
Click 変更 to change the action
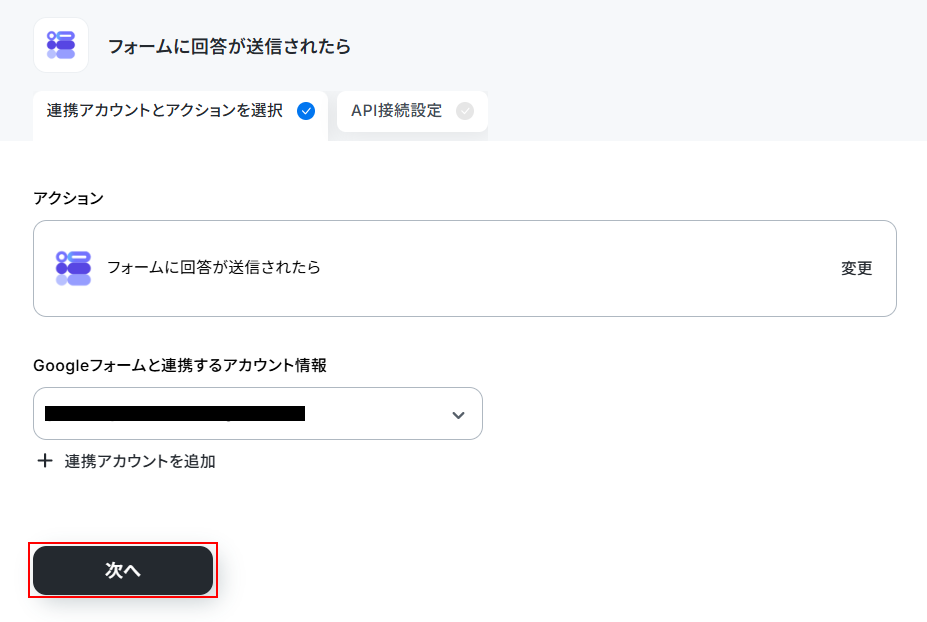(856, 268)
